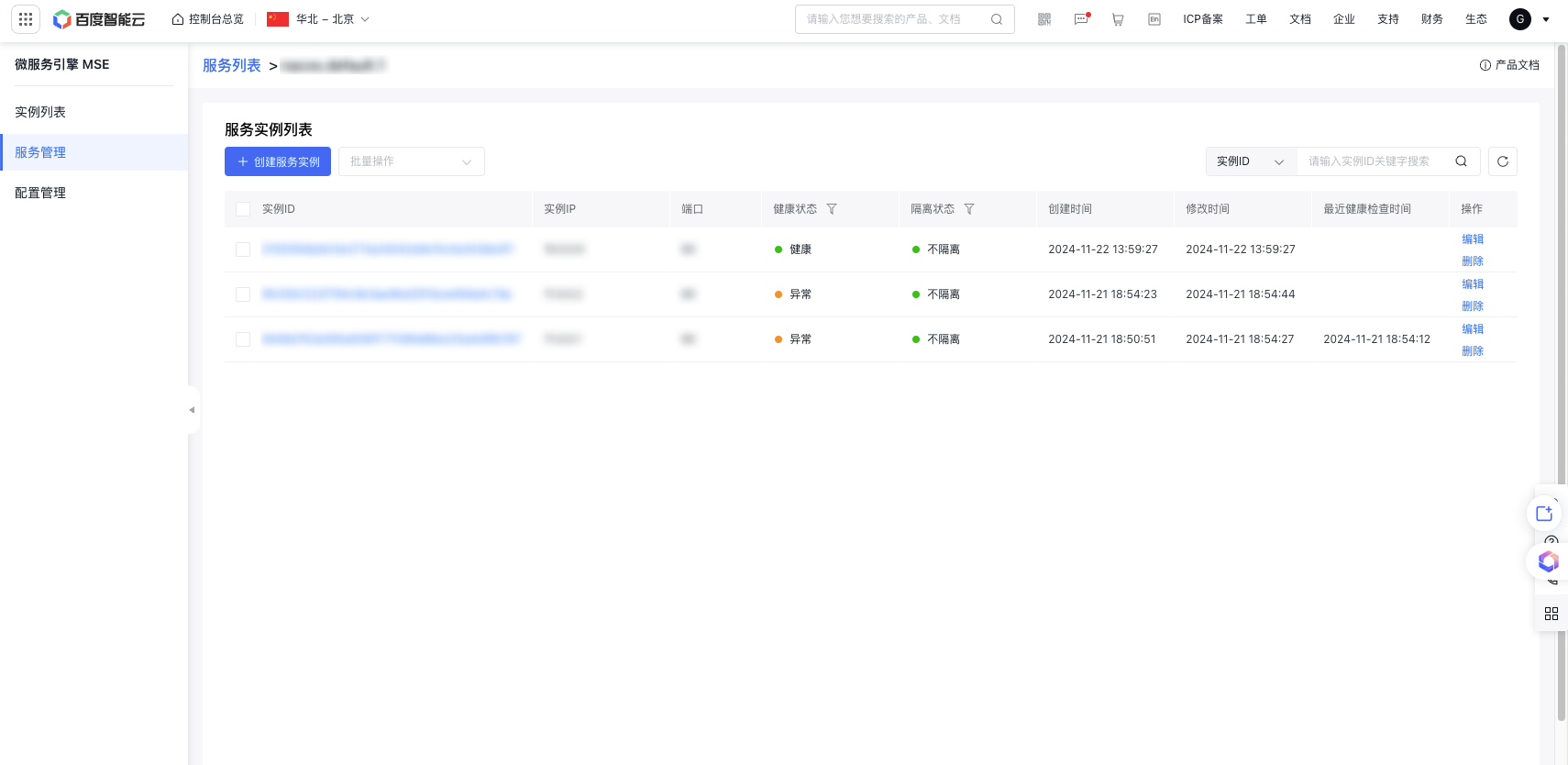This screenshot has width=1568, height=765.
Task: Check the row created 2024-11-21 18:54:23
Action: click(243, 294)
